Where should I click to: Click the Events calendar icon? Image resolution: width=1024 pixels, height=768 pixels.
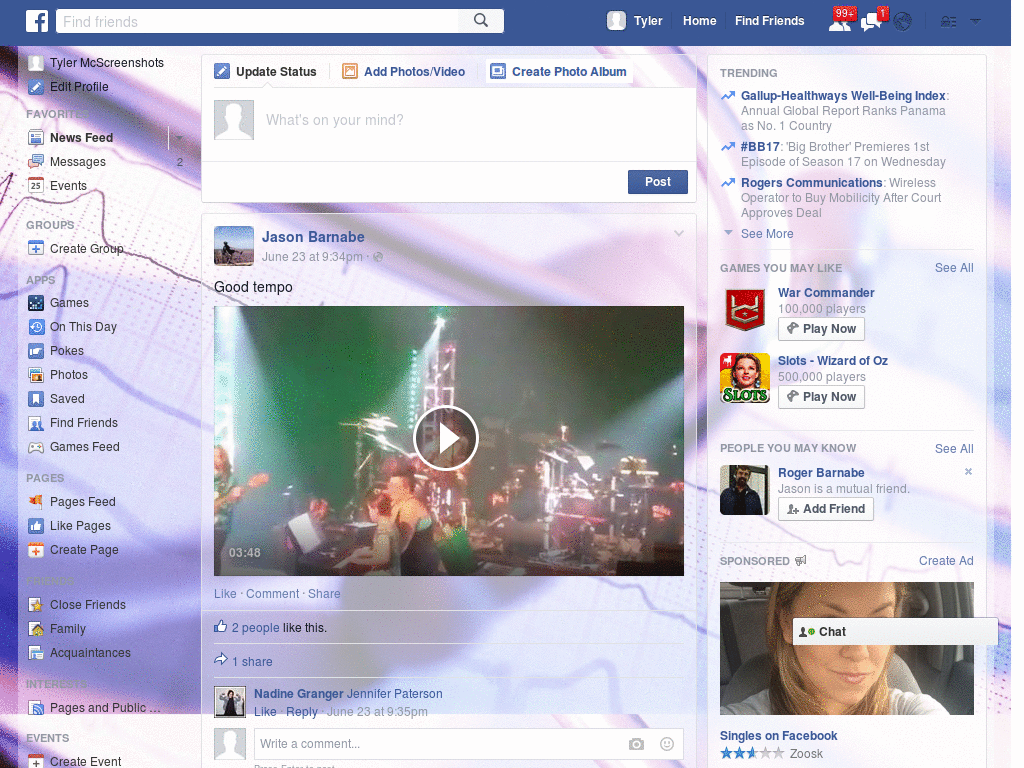(x=36, y=185)
